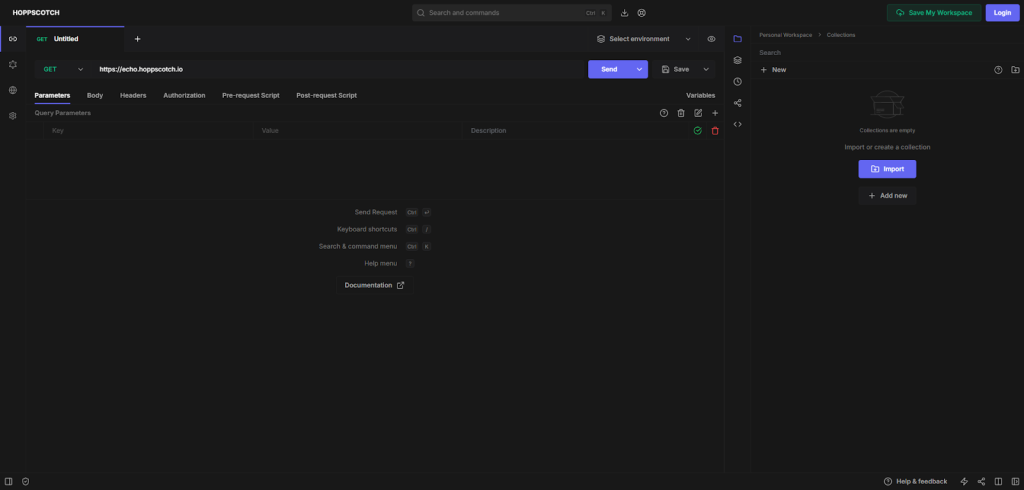Image resolution: width=1024 pixels, height=490 pixels.
Task: Toggle environment preview eye icon
Action: (711, 39)
